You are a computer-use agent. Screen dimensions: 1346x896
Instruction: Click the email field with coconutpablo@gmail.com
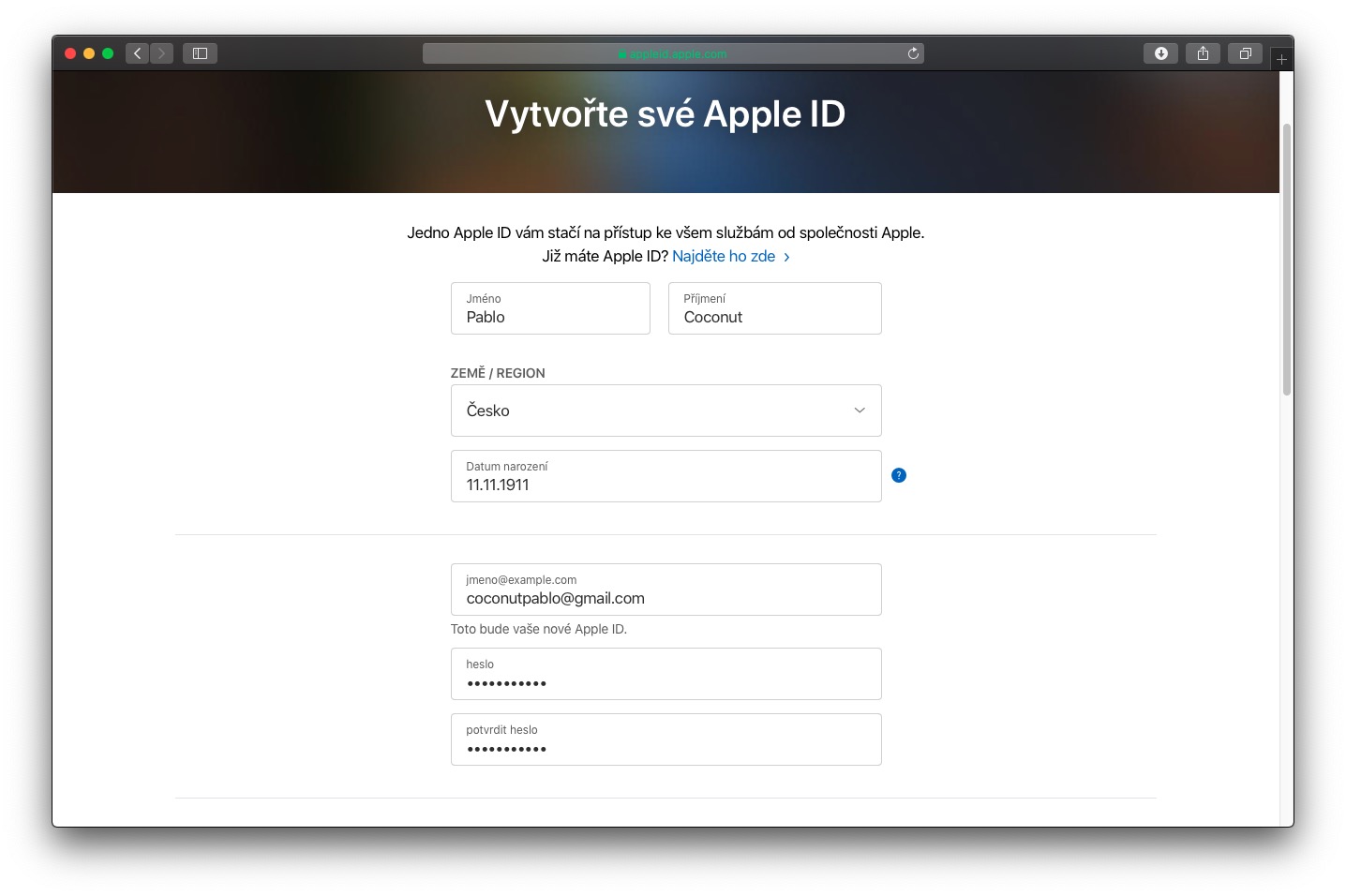coord(666,590)
